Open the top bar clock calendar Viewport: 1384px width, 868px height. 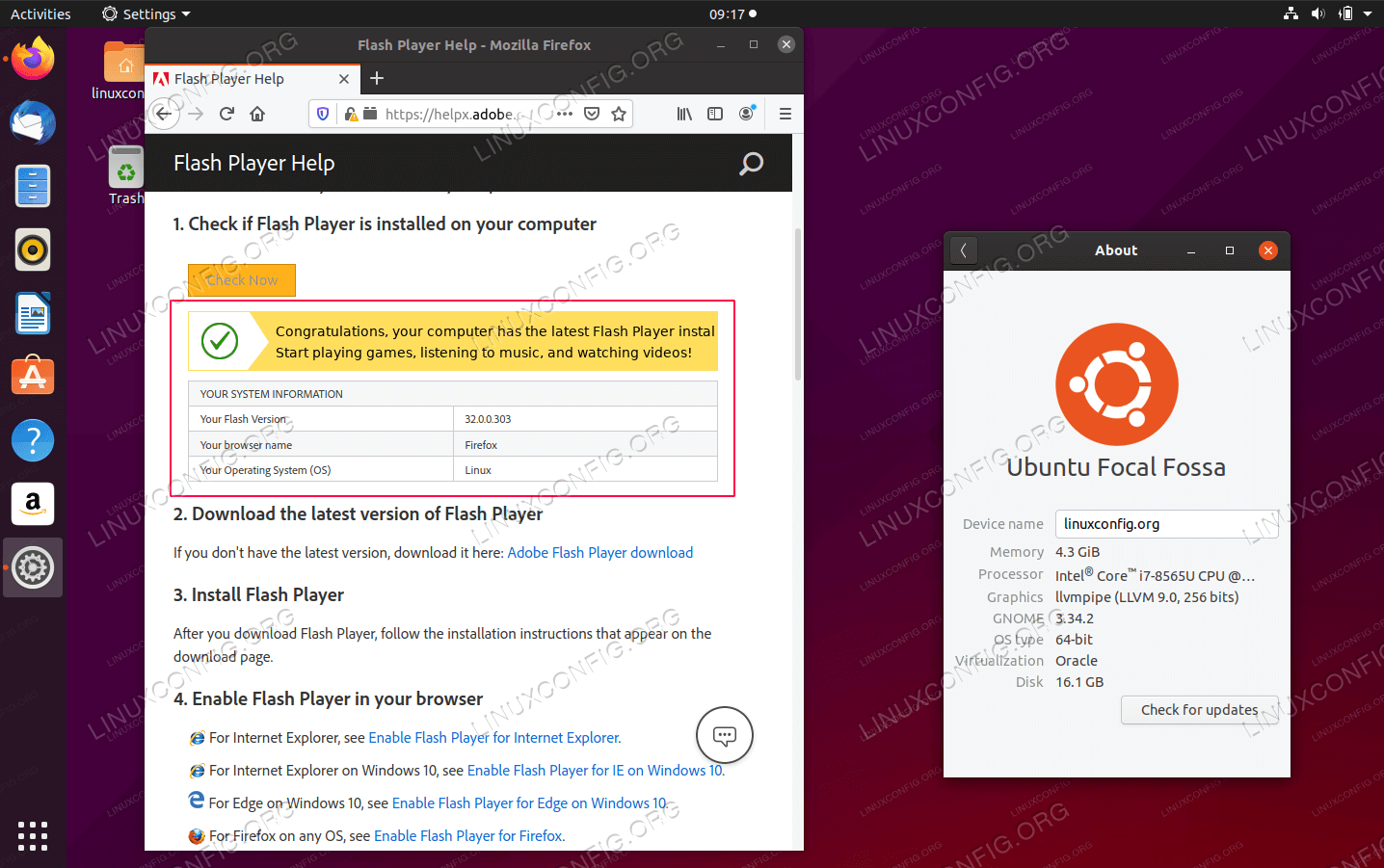(x=733, y=13)
